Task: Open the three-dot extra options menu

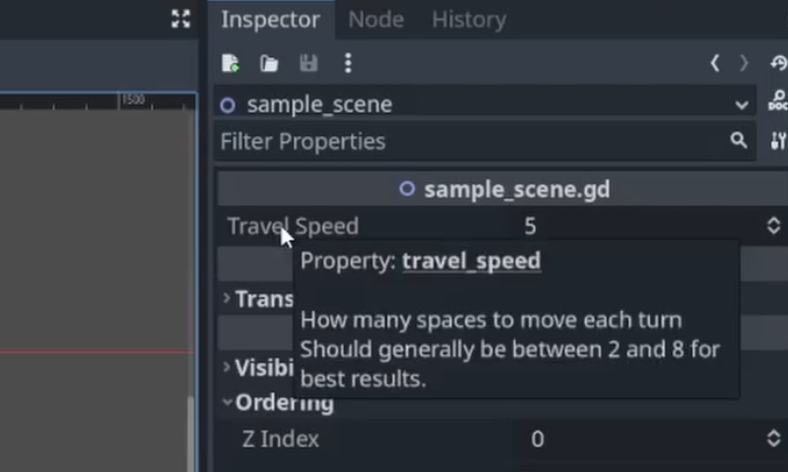Action: pos(348,63)
